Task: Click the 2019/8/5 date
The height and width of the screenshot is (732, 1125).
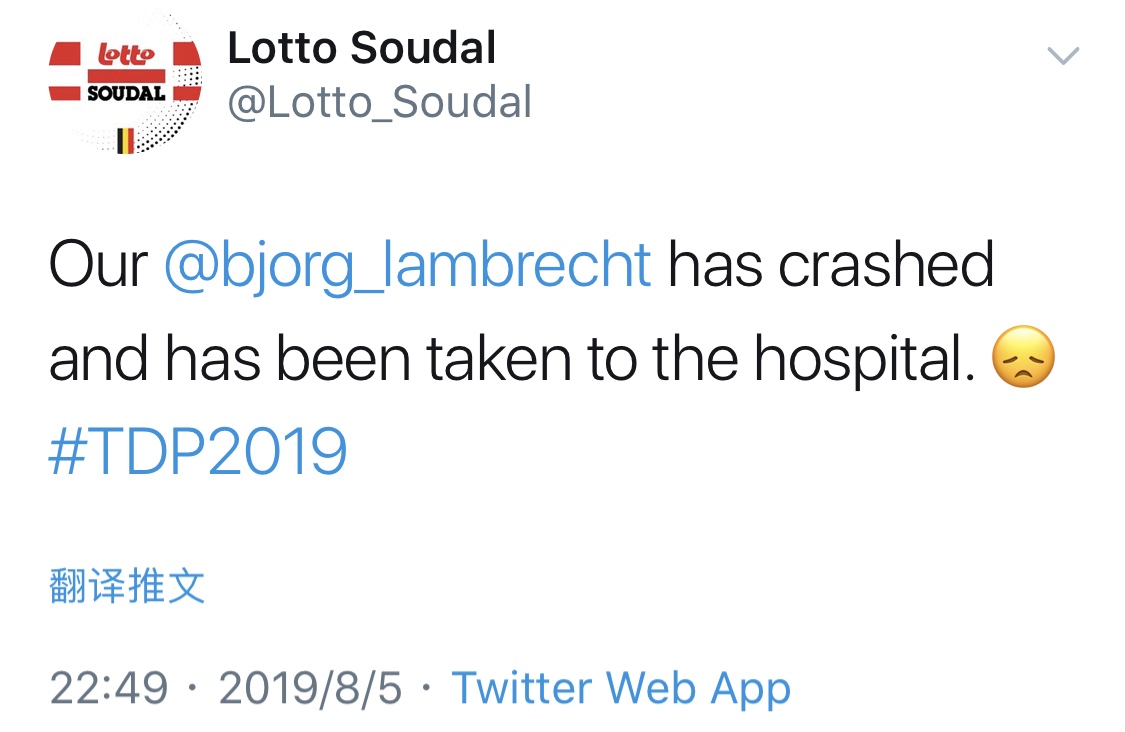Action: coord(310,688)
